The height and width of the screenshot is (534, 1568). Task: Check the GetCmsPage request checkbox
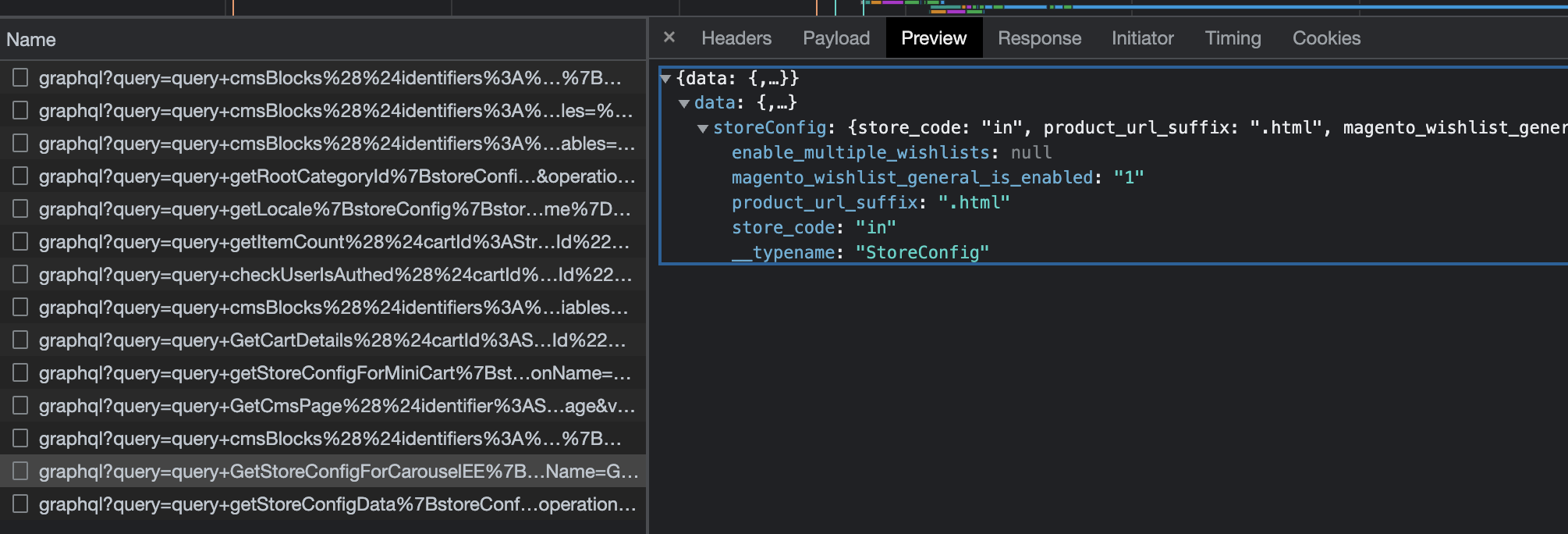coord(20,405)
